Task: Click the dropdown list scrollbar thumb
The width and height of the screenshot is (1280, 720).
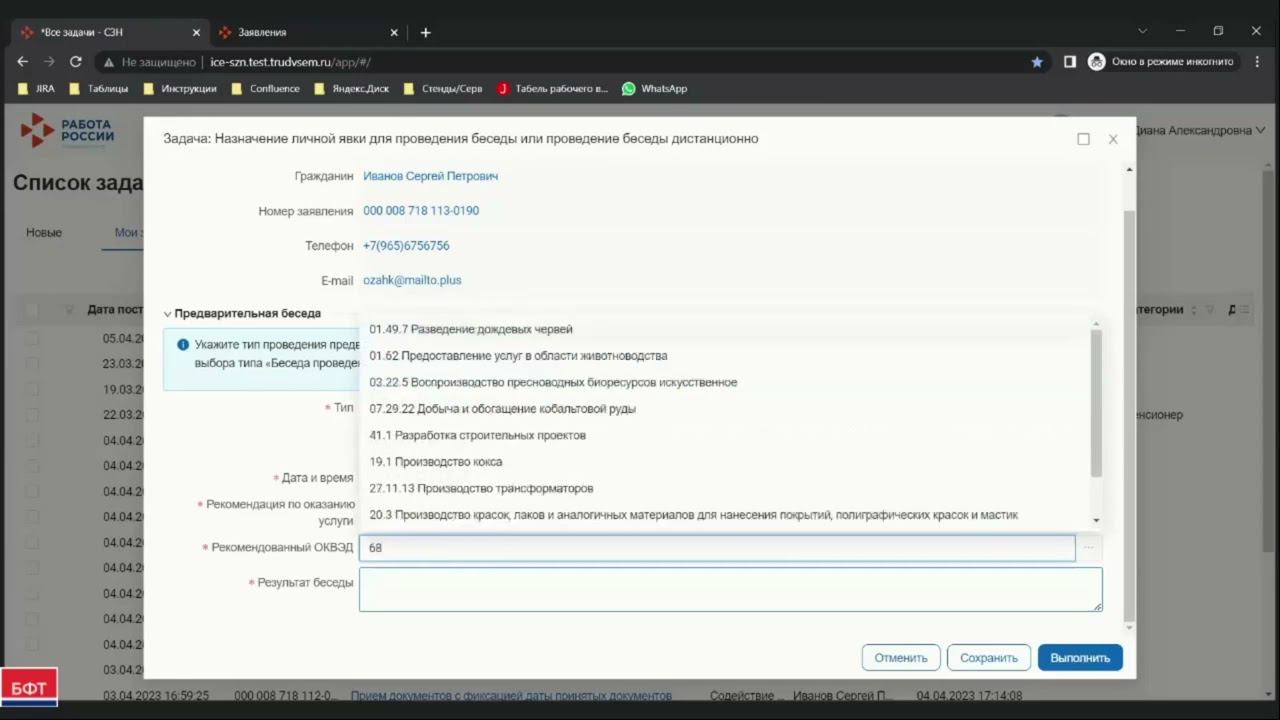Action: pyautogui.click(x=1096, y=403)
